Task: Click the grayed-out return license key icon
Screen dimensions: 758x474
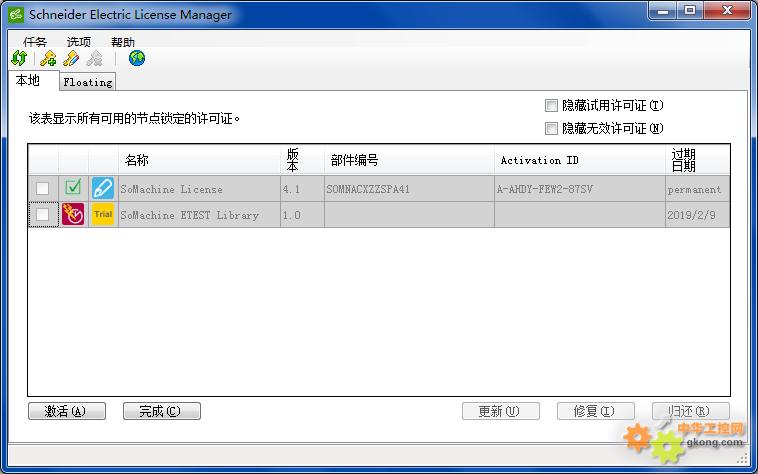Action: click(x=94, y=59)
